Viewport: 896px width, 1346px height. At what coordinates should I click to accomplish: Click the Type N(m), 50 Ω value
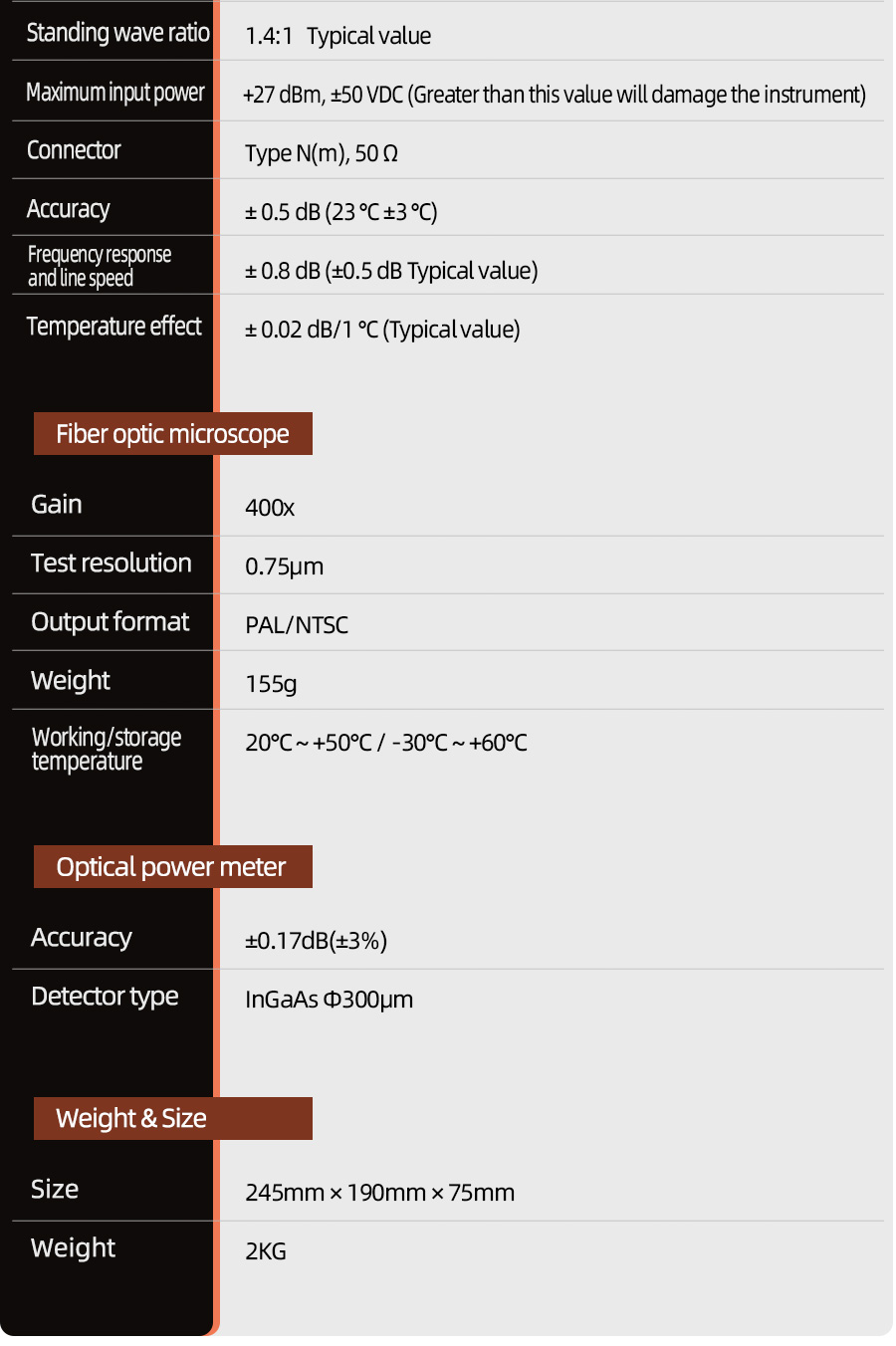322,153
